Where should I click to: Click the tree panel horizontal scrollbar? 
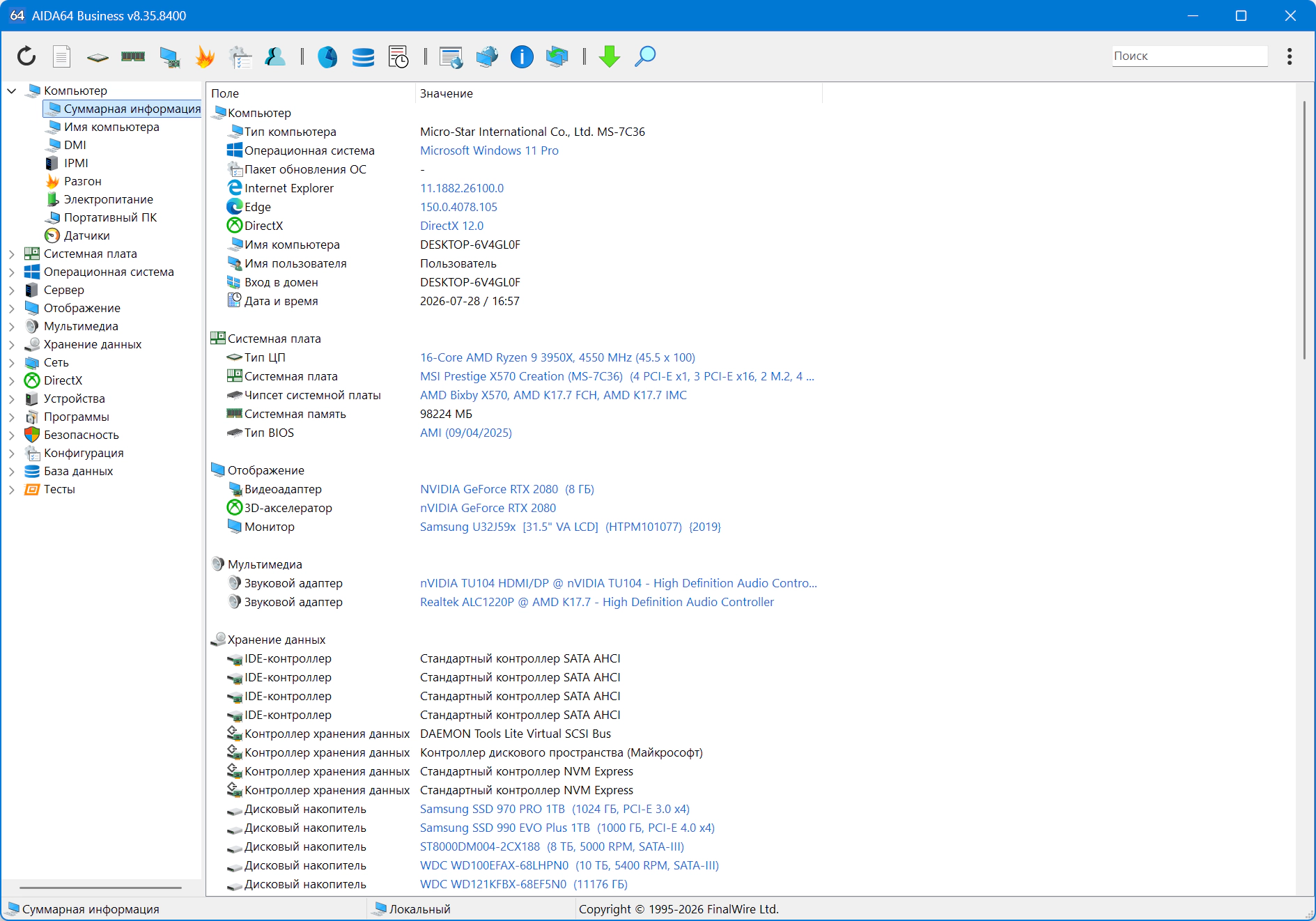click(x=100, y=888)
